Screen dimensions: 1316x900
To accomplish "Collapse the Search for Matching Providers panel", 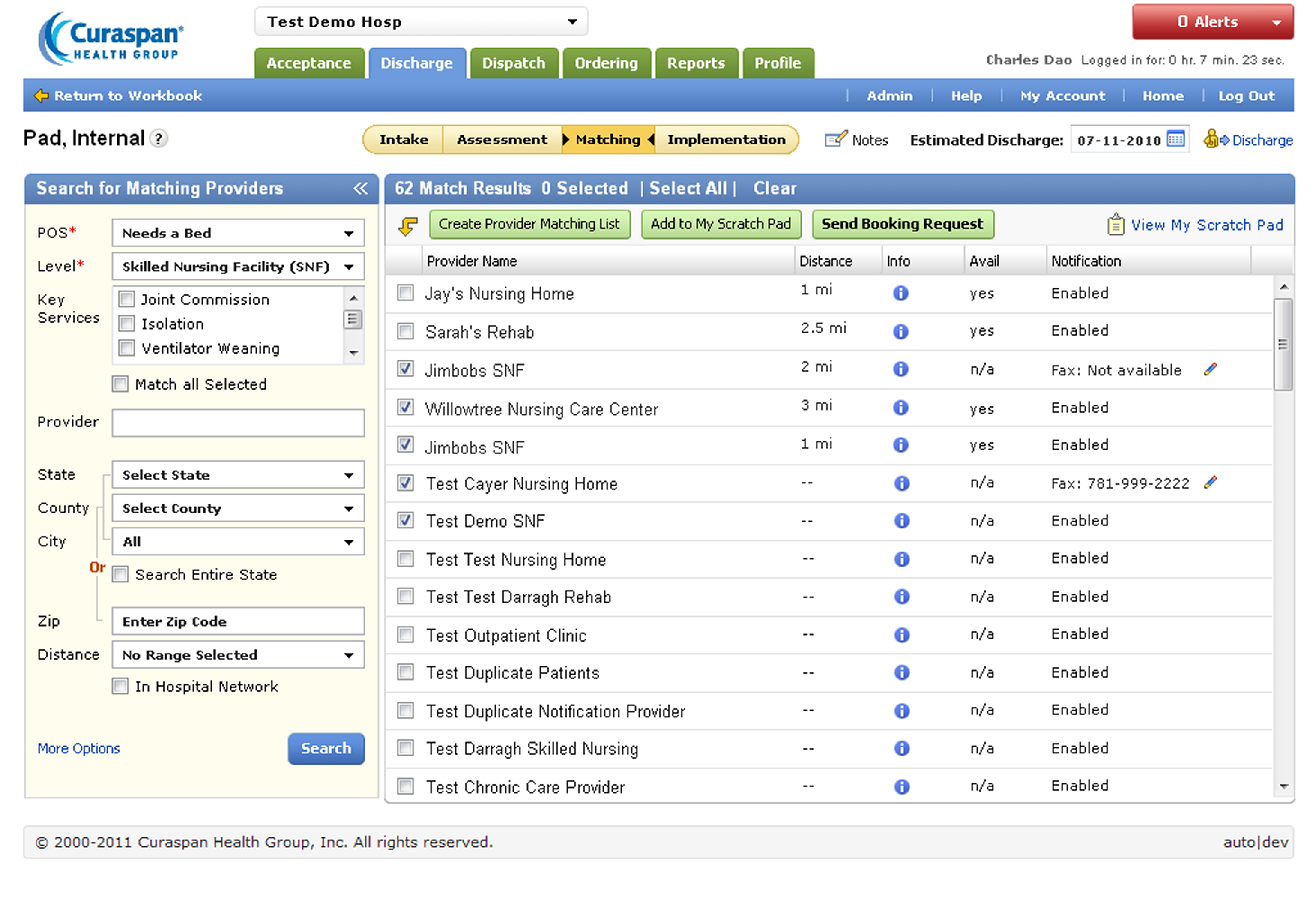I will [360, 189].
